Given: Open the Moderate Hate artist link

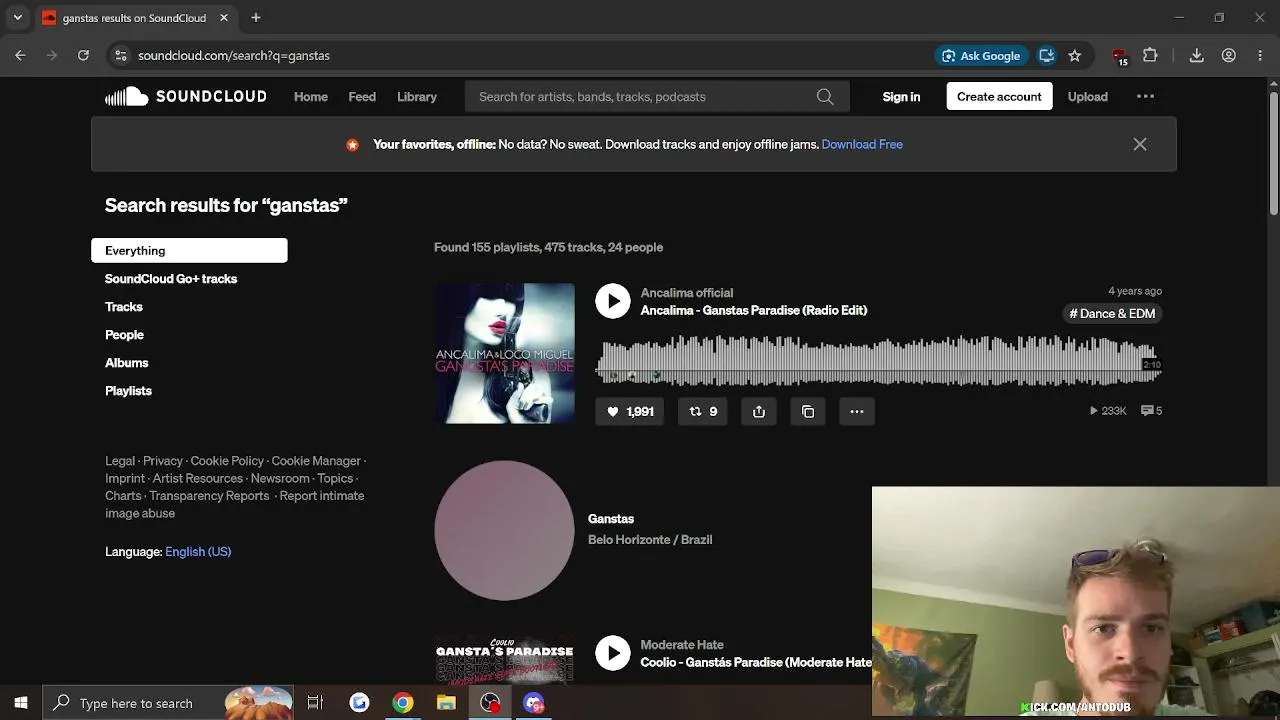Looking at the screenshot, I should tap(682, 645).
